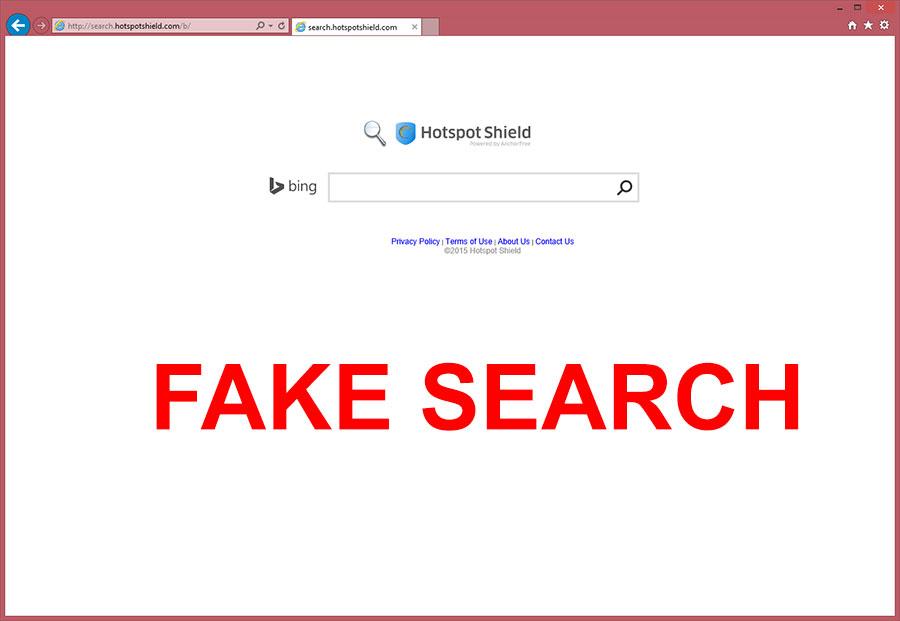Open a new blank tab
The height and width of the screenshot is (621, 900).
pyautogui.click(x=430, y=27)
